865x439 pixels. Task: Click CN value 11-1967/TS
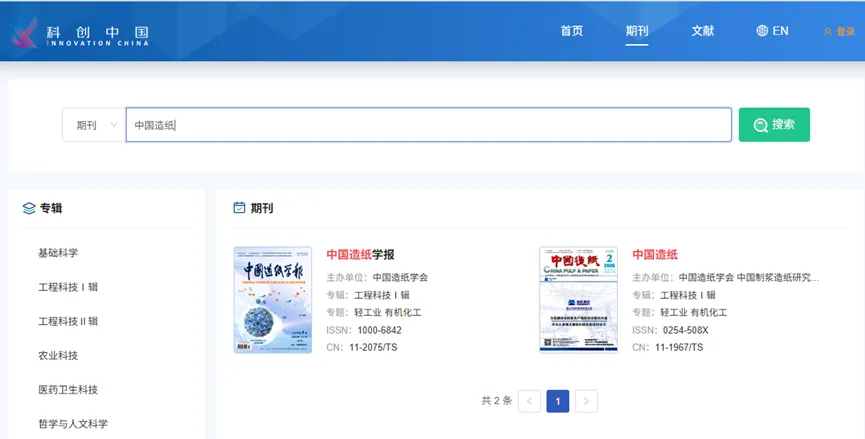[679, 347]
